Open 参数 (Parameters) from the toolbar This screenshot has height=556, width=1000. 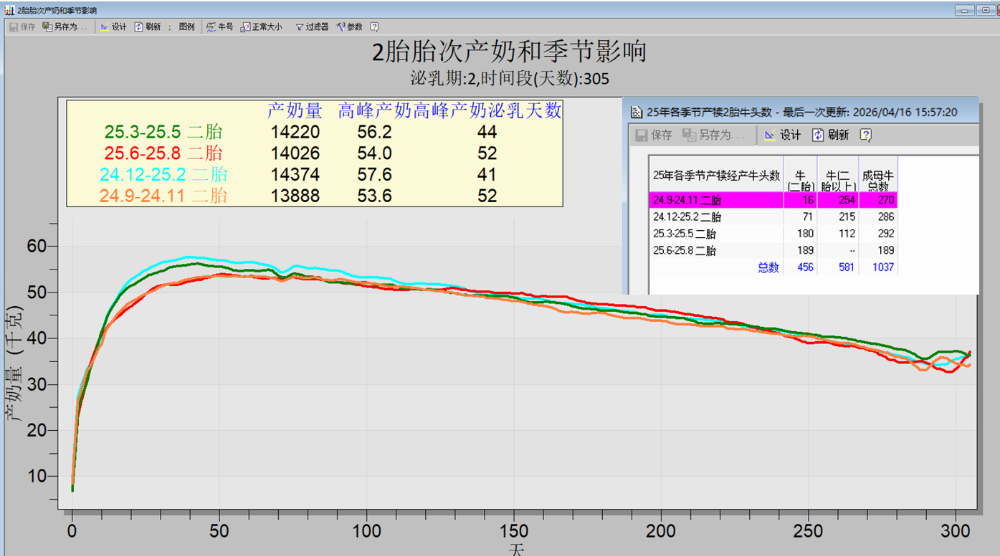tap(349, 27)
